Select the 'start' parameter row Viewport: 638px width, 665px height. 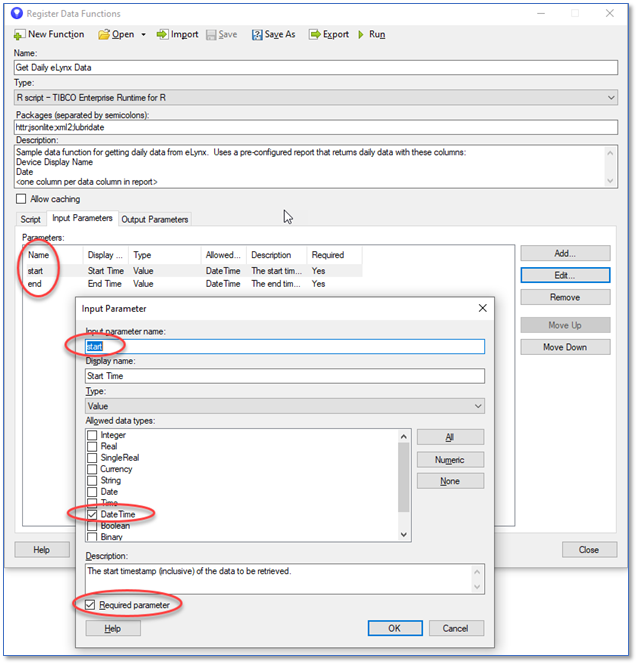pos(194,271)
